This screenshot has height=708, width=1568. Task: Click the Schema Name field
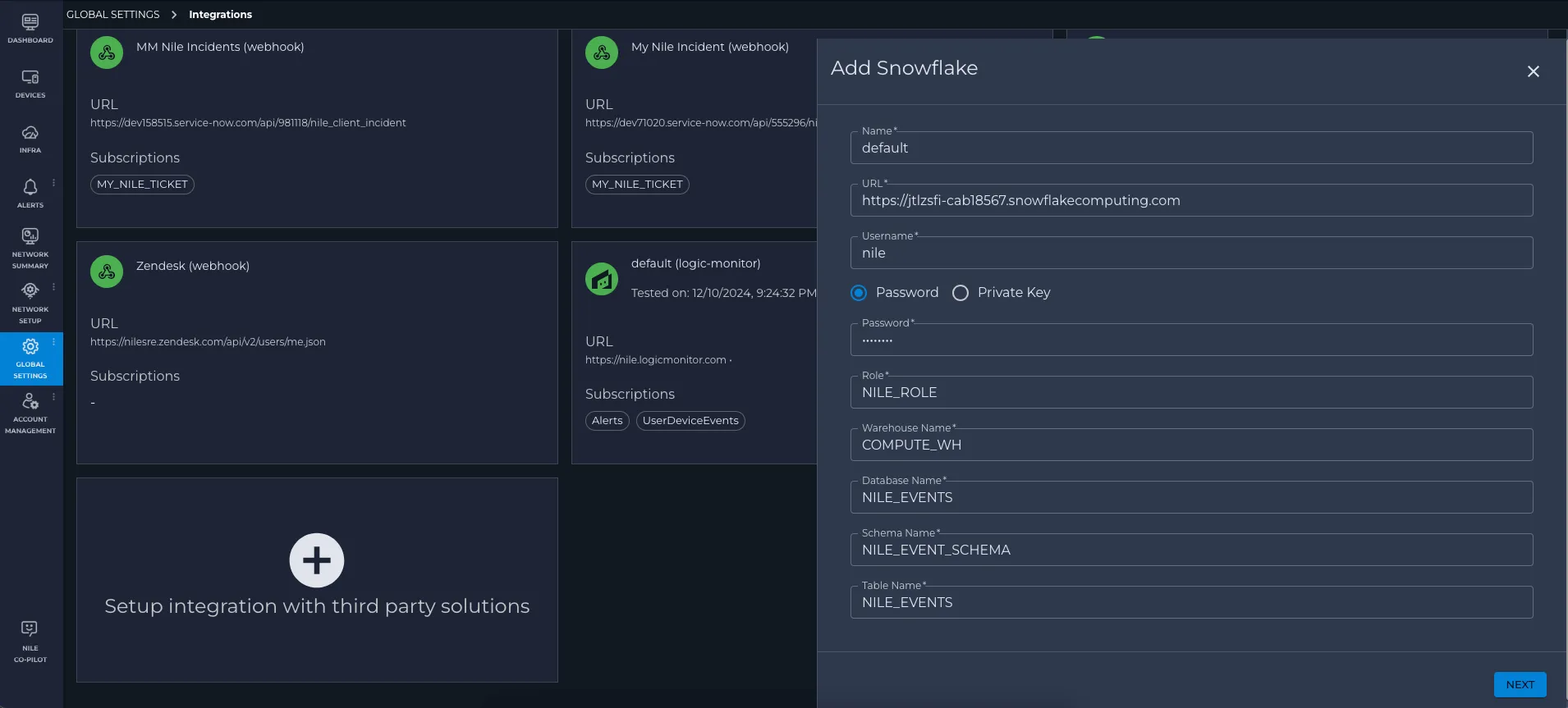point(1191,550)
